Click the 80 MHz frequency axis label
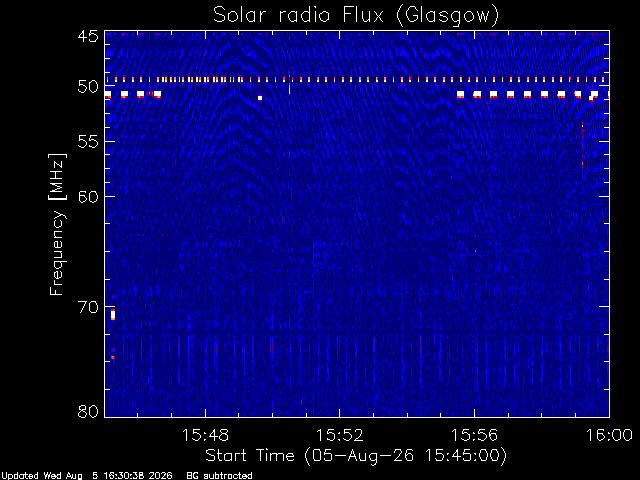The image size is (640, 480). tap(88, 411)
